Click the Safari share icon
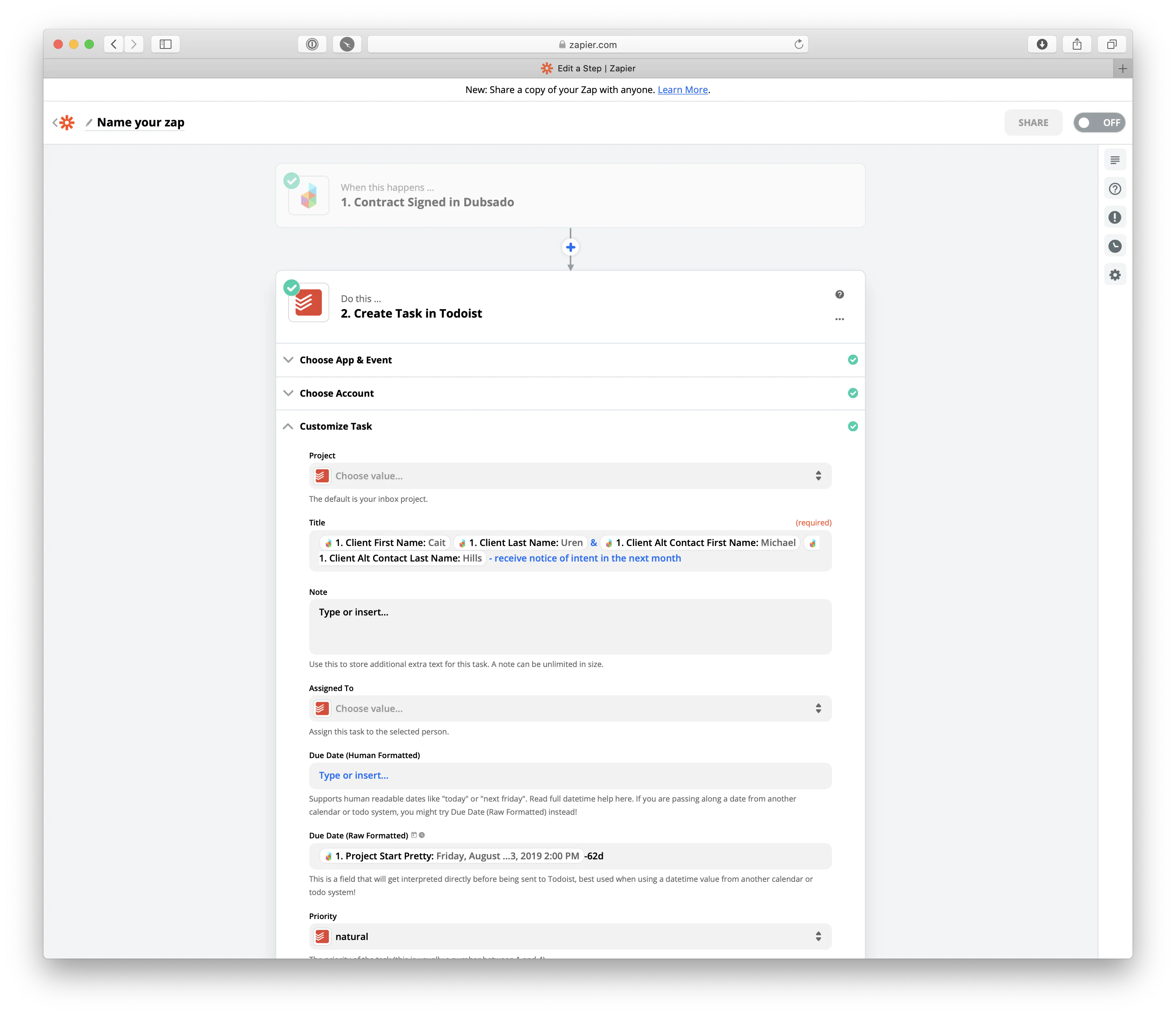 [1077, 44]
